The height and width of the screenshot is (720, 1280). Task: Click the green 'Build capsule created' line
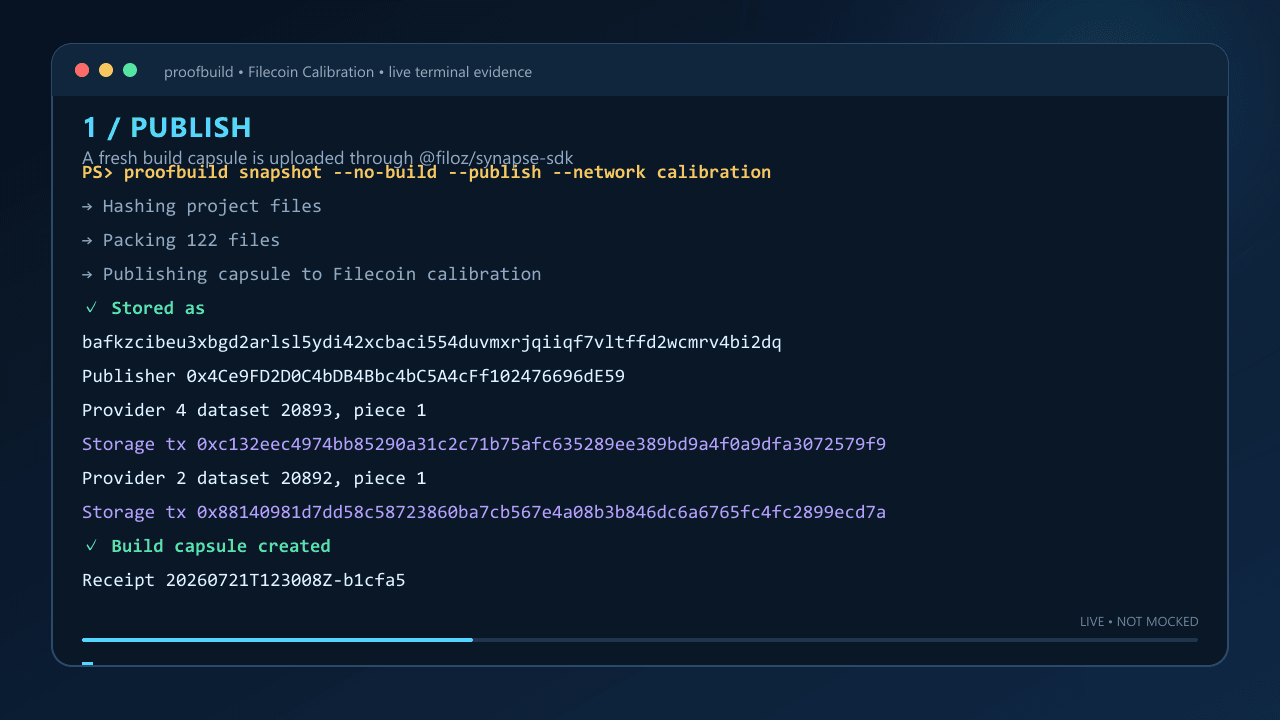(x=207, y=546)
